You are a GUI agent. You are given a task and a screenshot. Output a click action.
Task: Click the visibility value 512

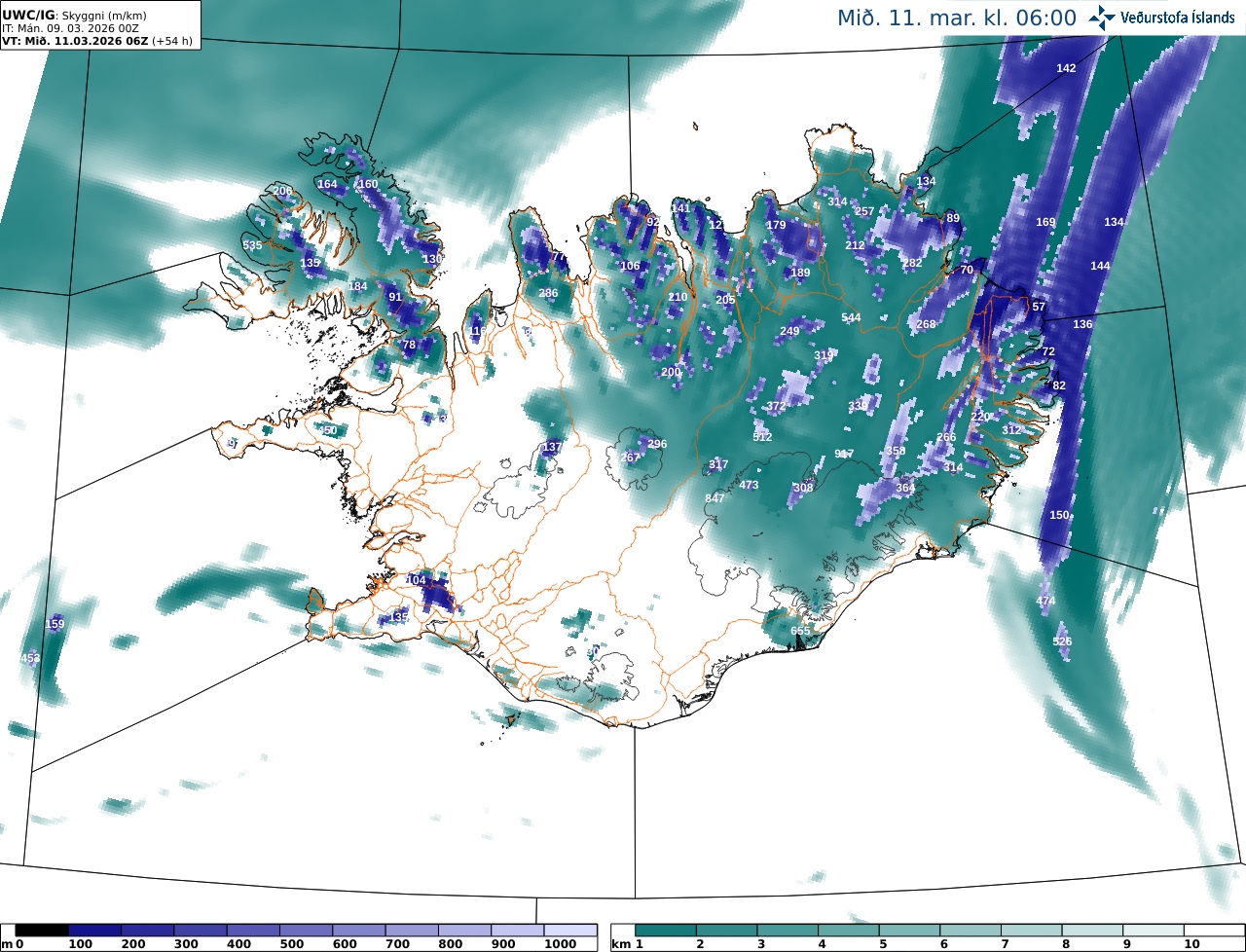pyautogui.click(x=762, y=437)
